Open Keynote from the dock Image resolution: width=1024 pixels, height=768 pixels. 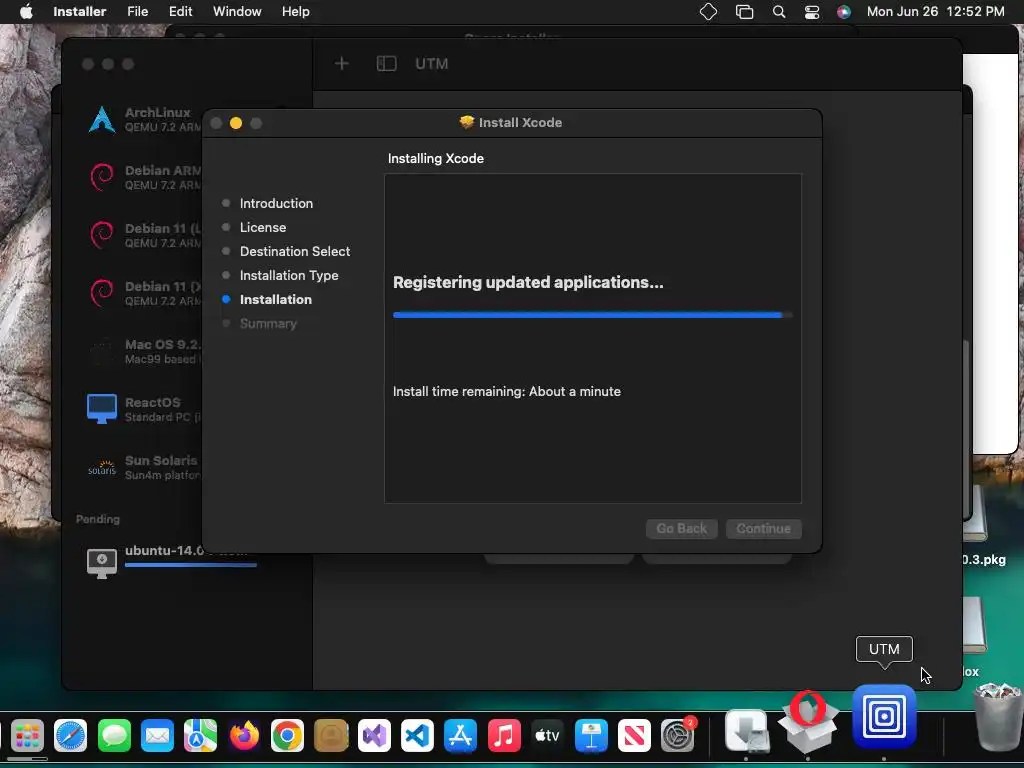click(591, 736)
